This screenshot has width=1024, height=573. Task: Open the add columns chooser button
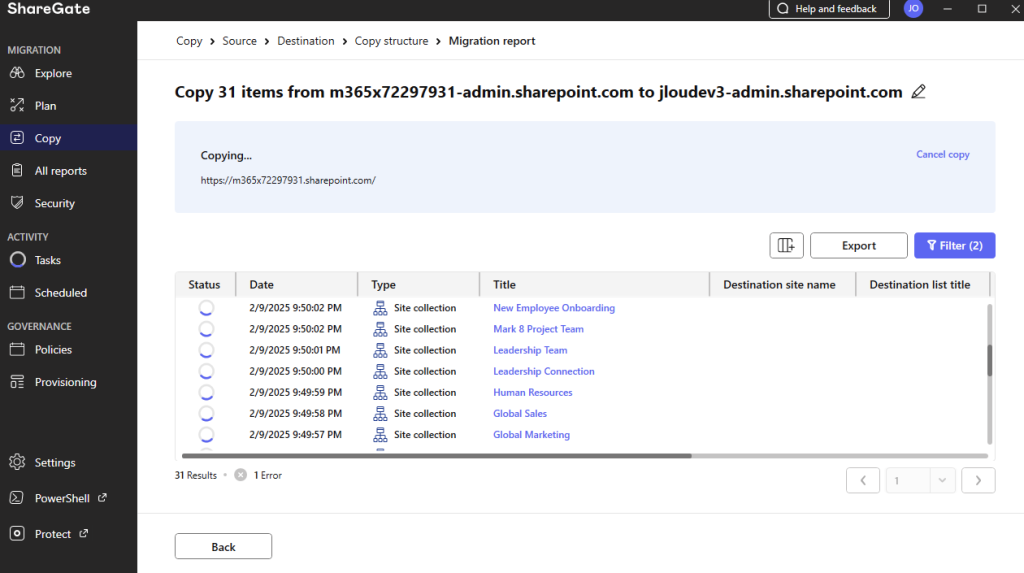[786, 246]
